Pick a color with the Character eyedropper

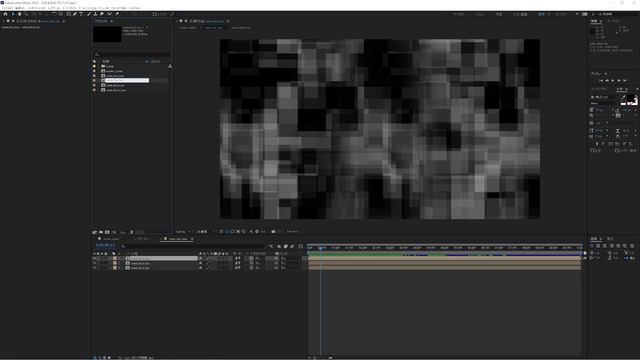point(623,97)
